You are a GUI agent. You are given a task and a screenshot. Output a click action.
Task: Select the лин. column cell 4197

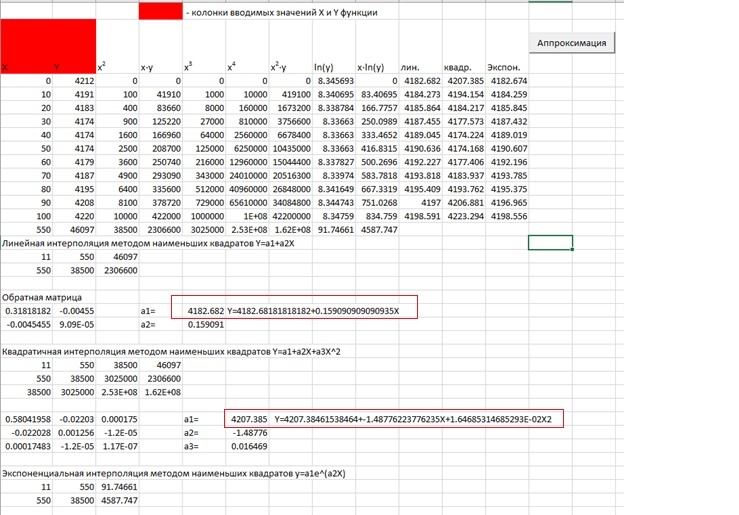tap(420, 203)
